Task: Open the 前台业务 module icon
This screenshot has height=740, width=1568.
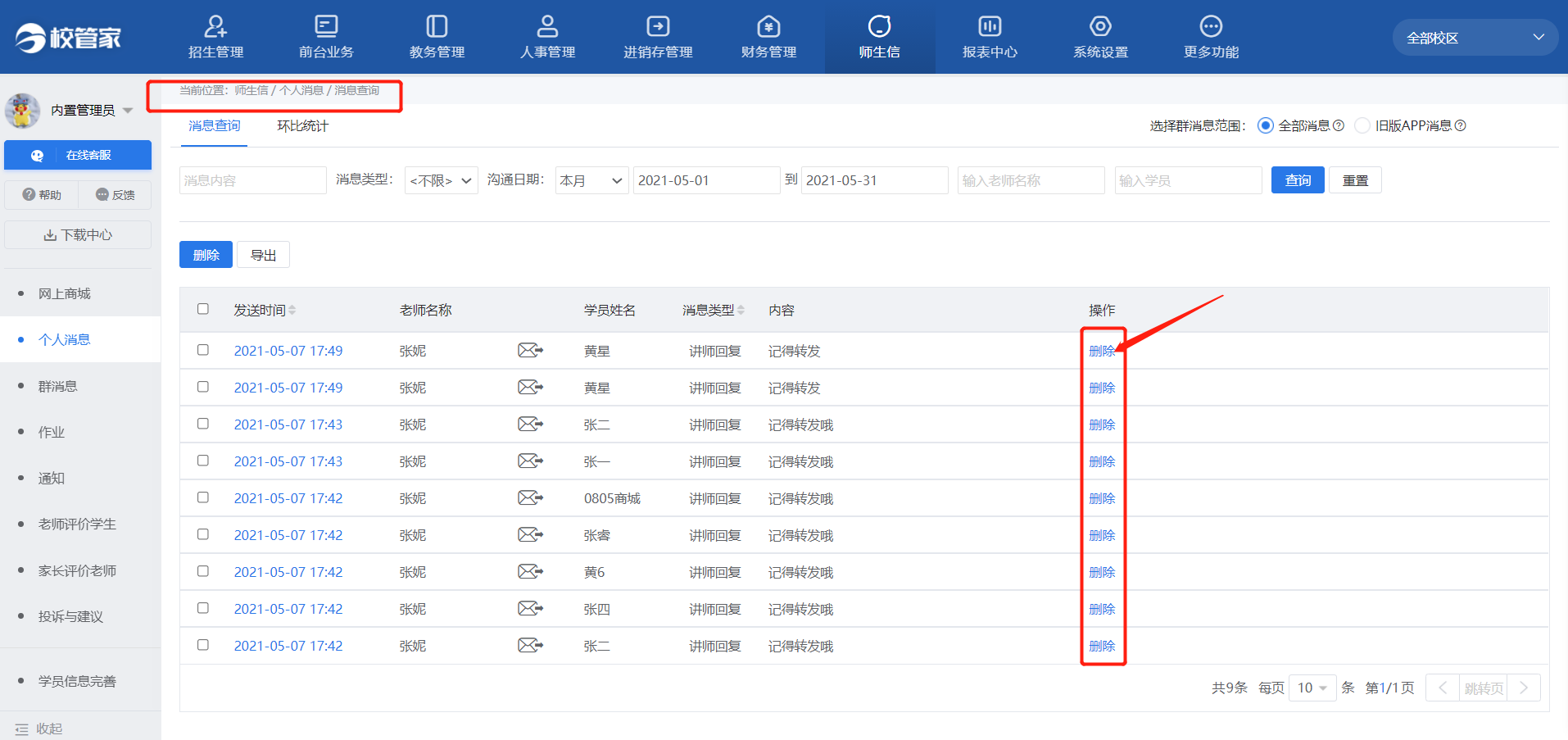Action: (326, 27)
